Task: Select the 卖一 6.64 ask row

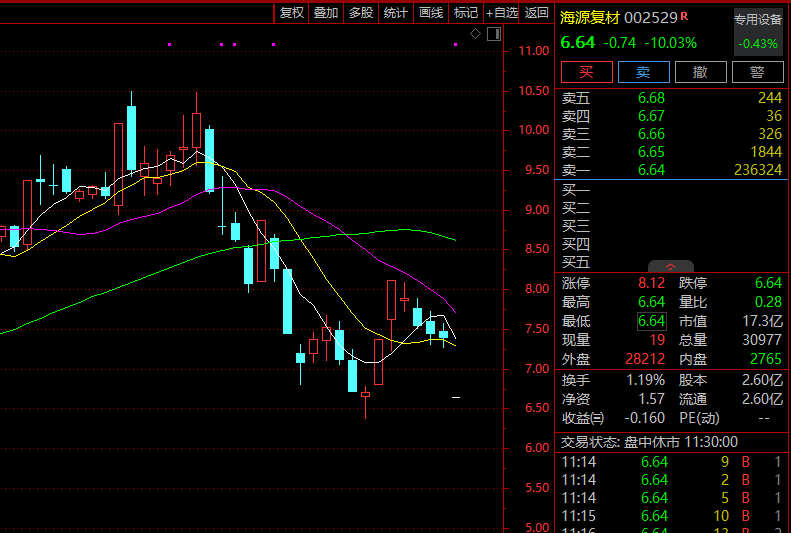Action: [x=670, y=171]
